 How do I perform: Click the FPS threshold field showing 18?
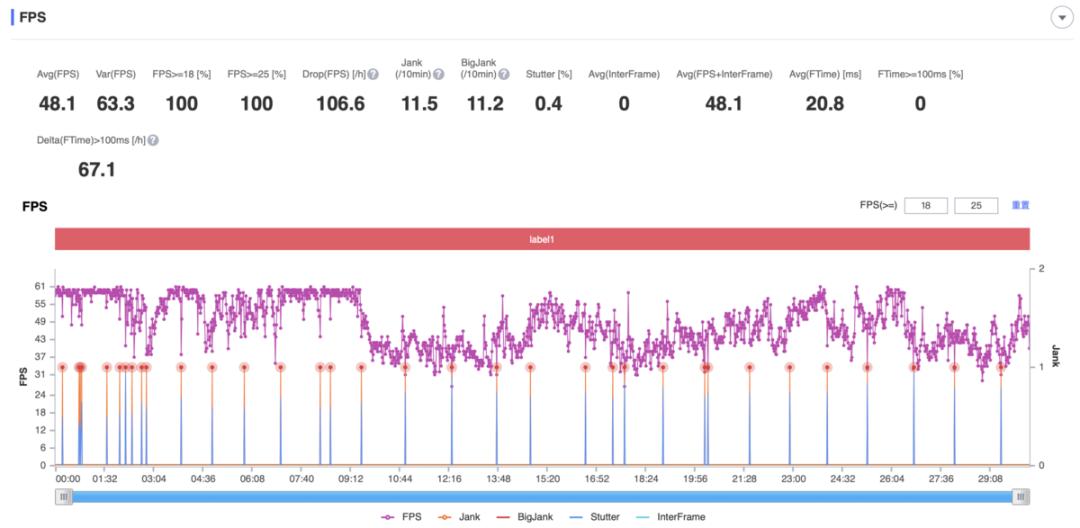[926, 205]
